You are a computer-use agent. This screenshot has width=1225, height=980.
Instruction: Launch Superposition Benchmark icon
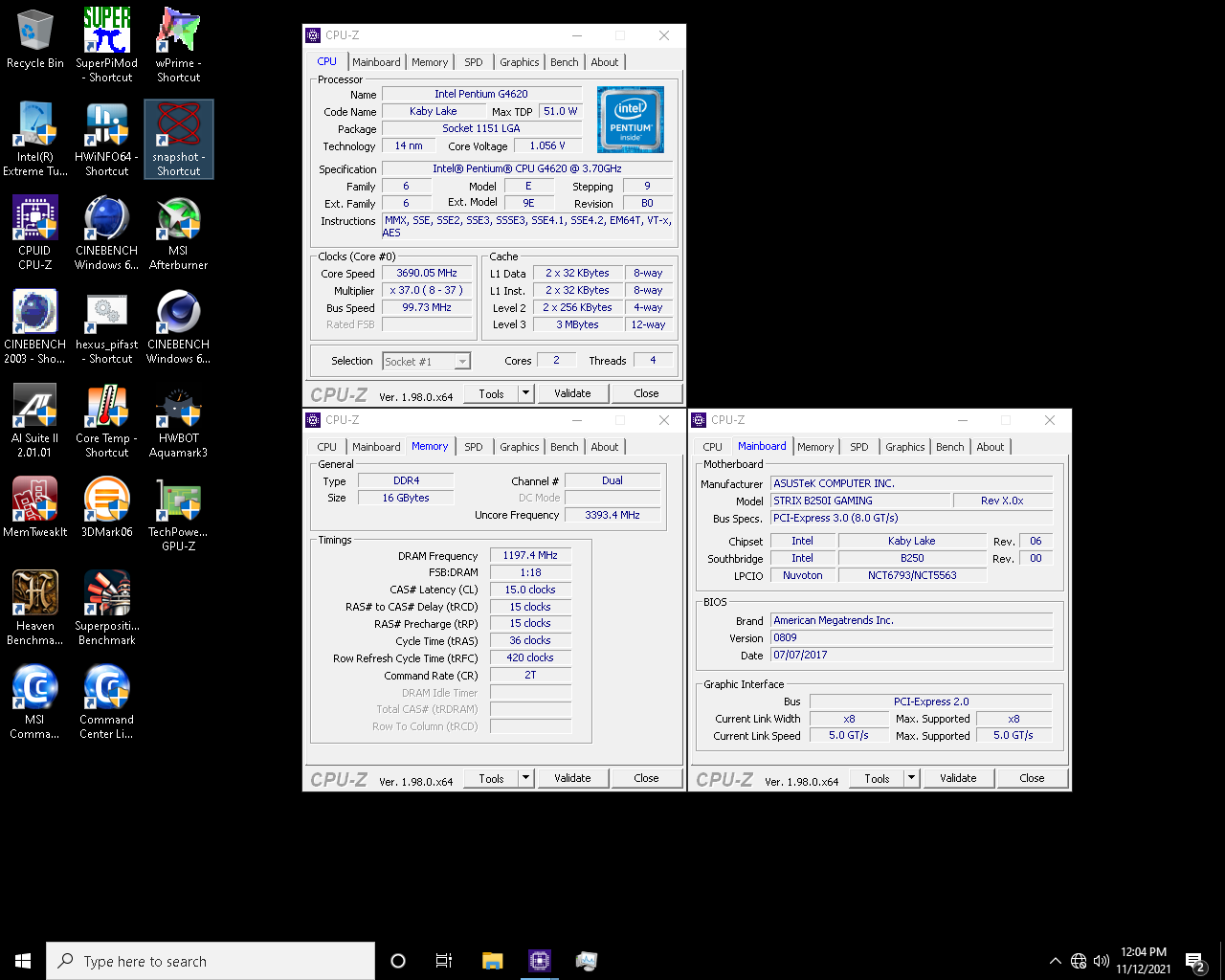point(106,608)
